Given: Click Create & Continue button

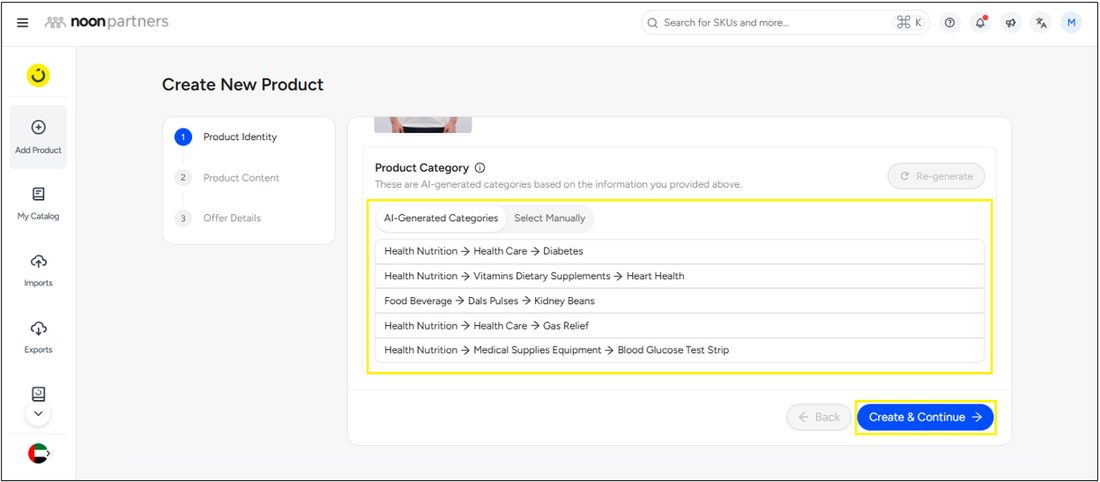Looking at the screenshot, I should (x=925, y=417).
